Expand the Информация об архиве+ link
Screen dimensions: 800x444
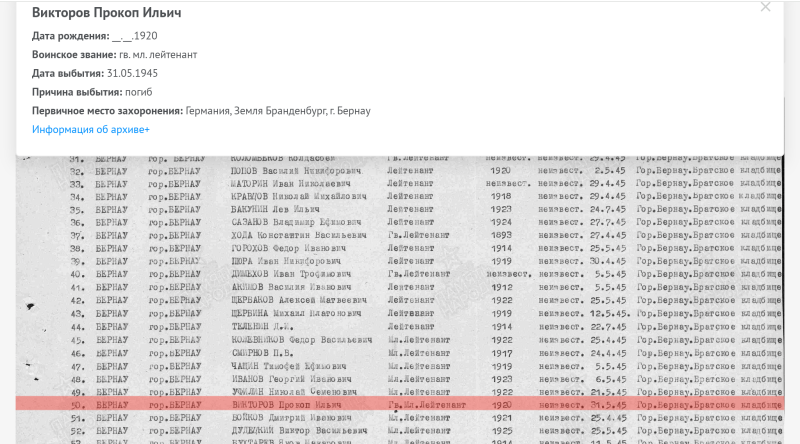point(90,130)
